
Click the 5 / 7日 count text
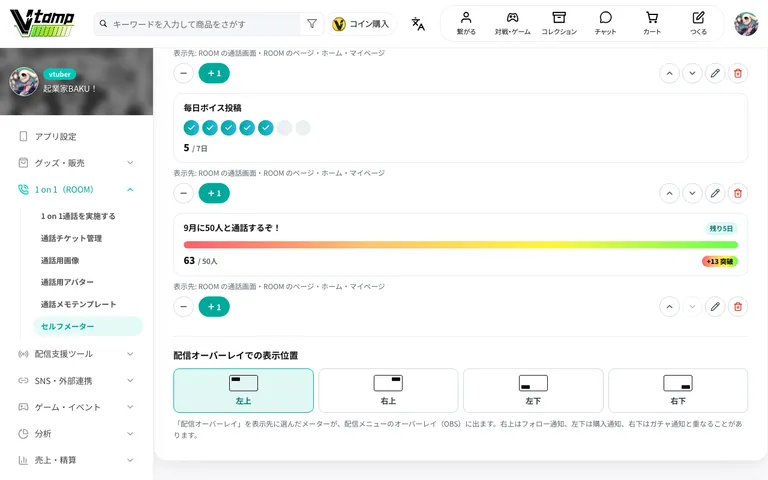[195, 148]
